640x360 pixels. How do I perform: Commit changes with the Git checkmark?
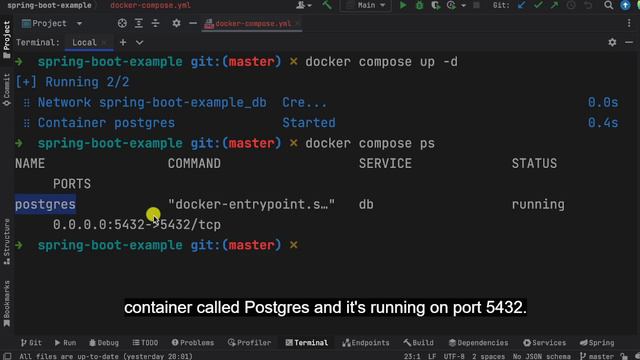tap(538, 5)
